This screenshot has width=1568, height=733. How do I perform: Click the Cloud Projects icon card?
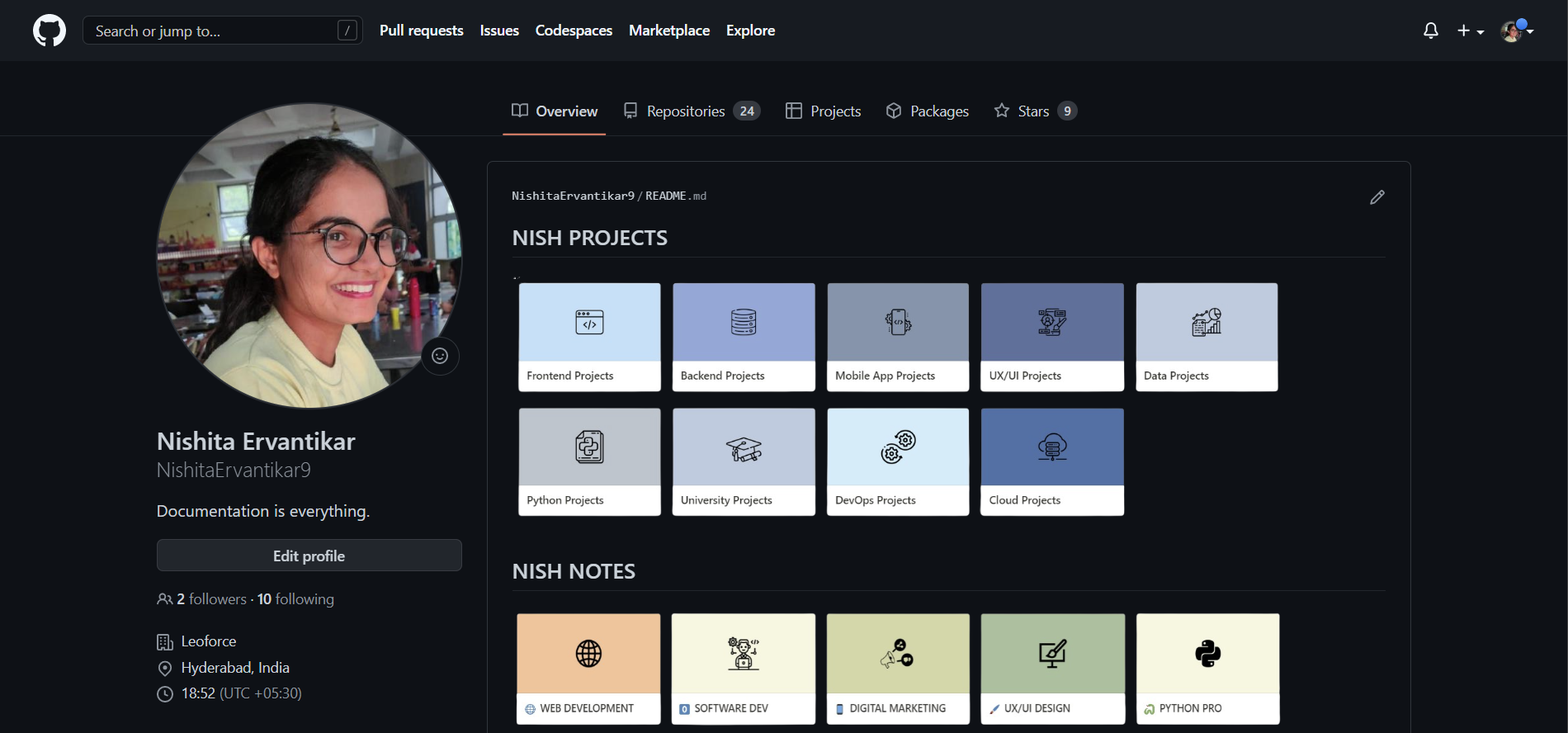1051,447
